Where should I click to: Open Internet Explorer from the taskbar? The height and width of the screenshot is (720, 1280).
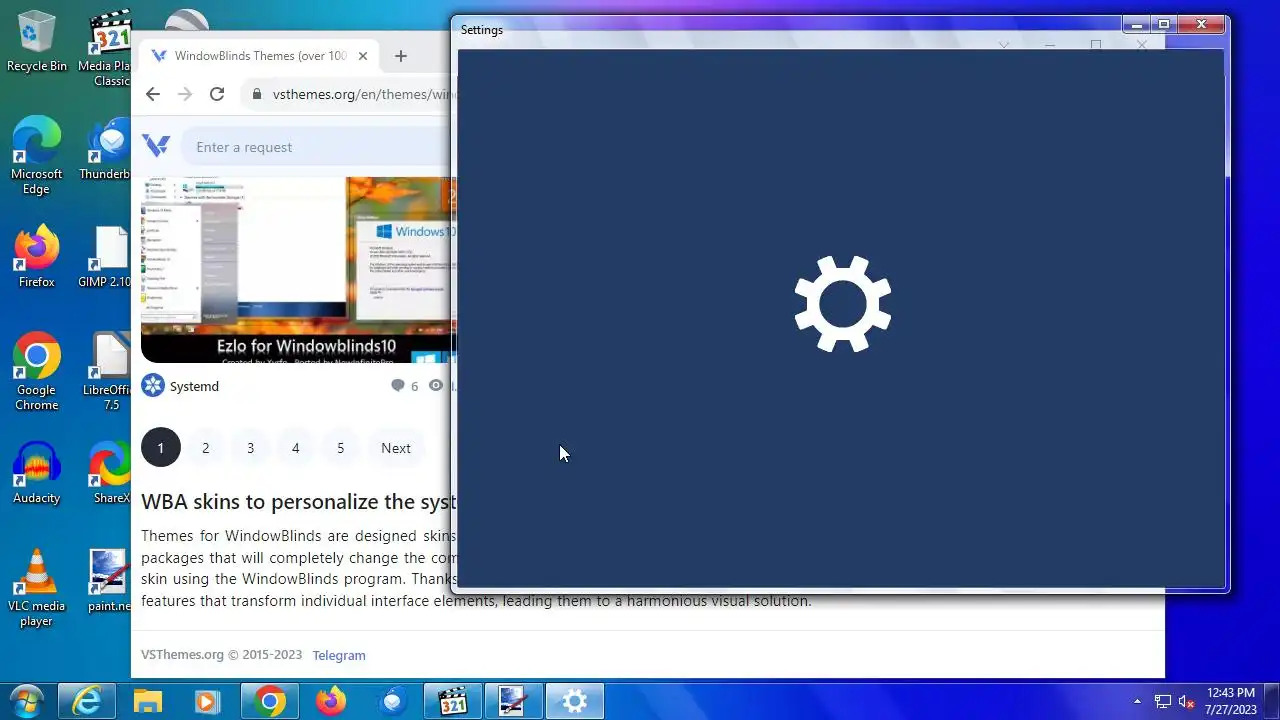pos(87,702)
